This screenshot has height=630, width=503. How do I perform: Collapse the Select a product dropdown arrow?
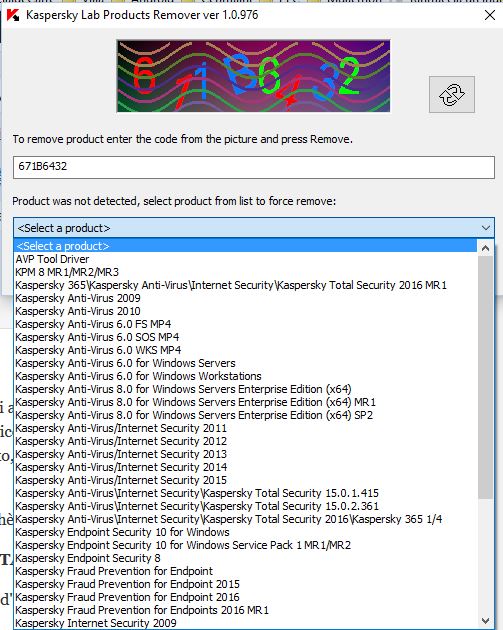[x=485, y=228]
